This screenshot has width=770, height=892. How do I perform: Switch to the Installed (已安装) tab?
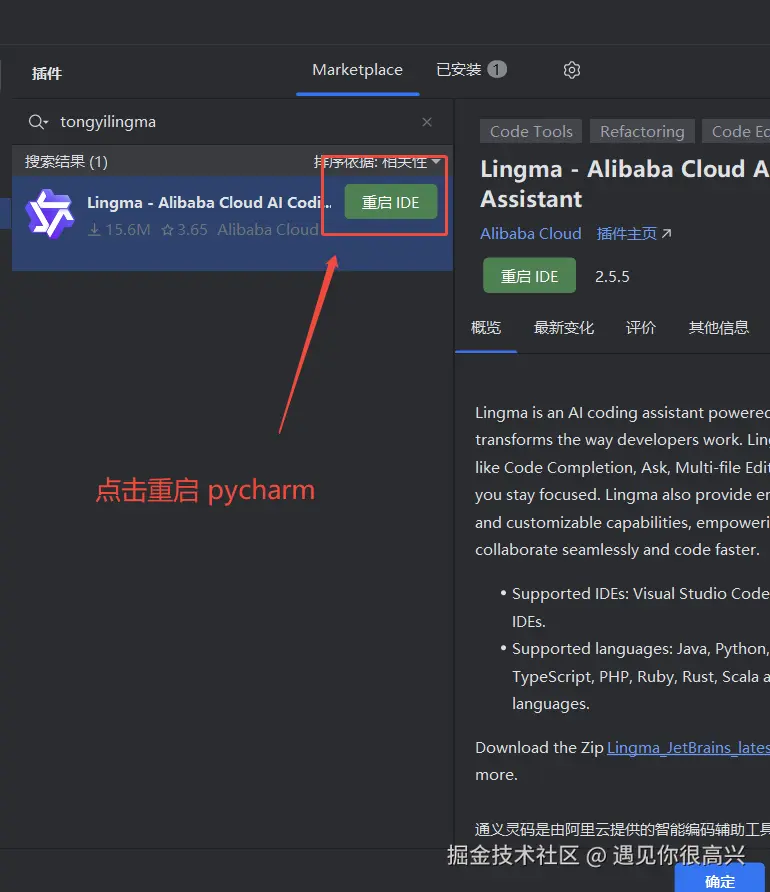point(471,70)
